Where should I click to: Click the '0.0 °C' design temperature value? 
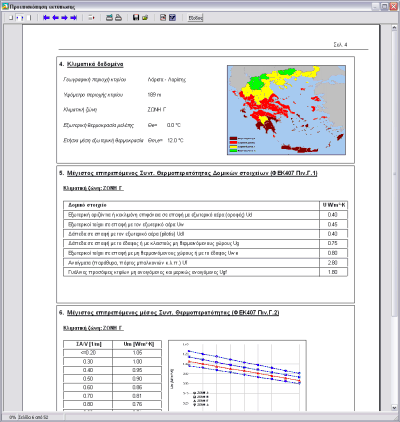[174, 125]
